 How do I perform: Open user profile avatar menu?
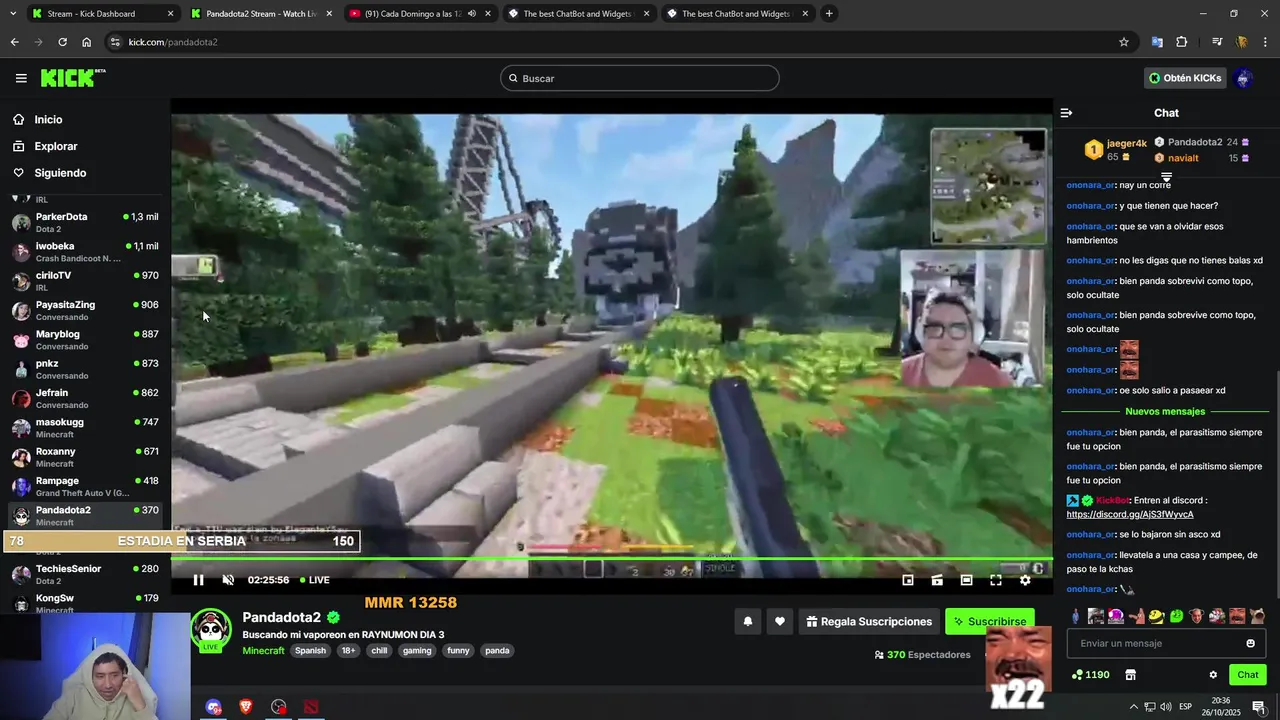point(1243,78)
